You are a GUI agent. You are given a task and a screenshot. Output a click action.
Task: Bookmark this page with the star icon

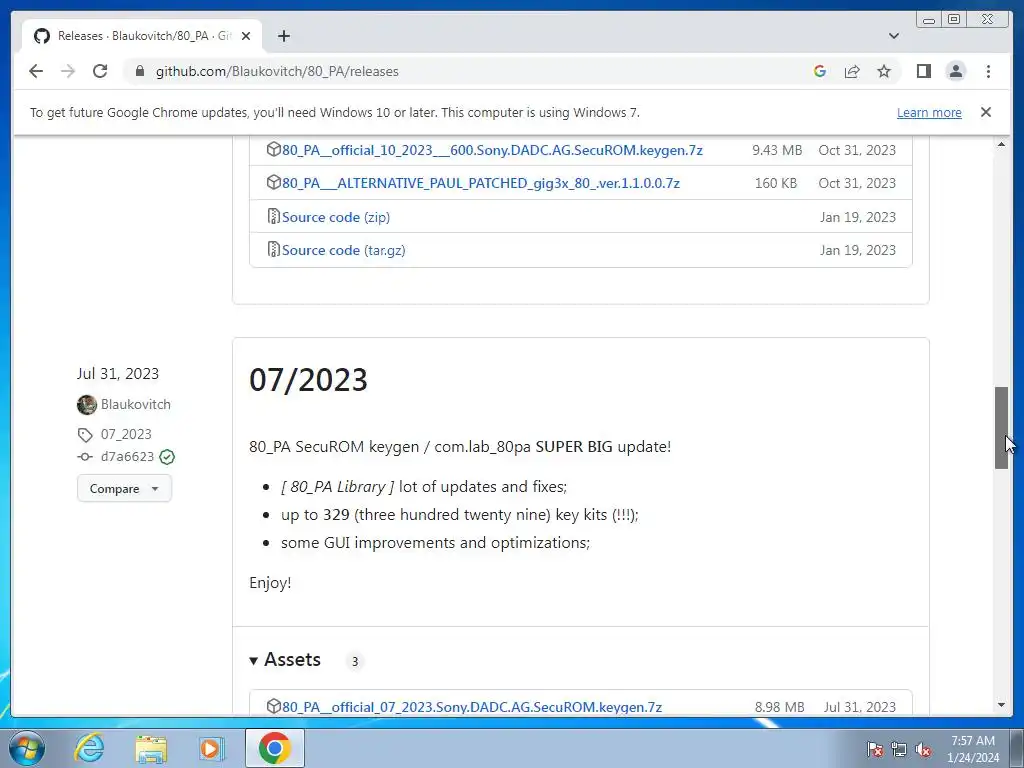pos(884,71)
